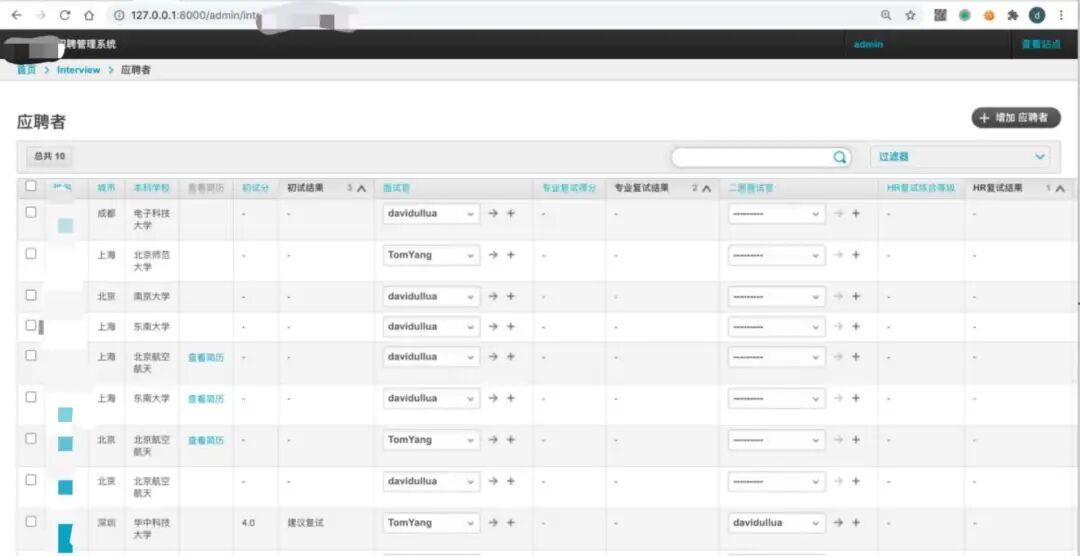Image resolution: width=1080 pixels, height=556 pixels.
Task: Open interviewer dropdown in 南京大学 row
Action: [431, 296]
